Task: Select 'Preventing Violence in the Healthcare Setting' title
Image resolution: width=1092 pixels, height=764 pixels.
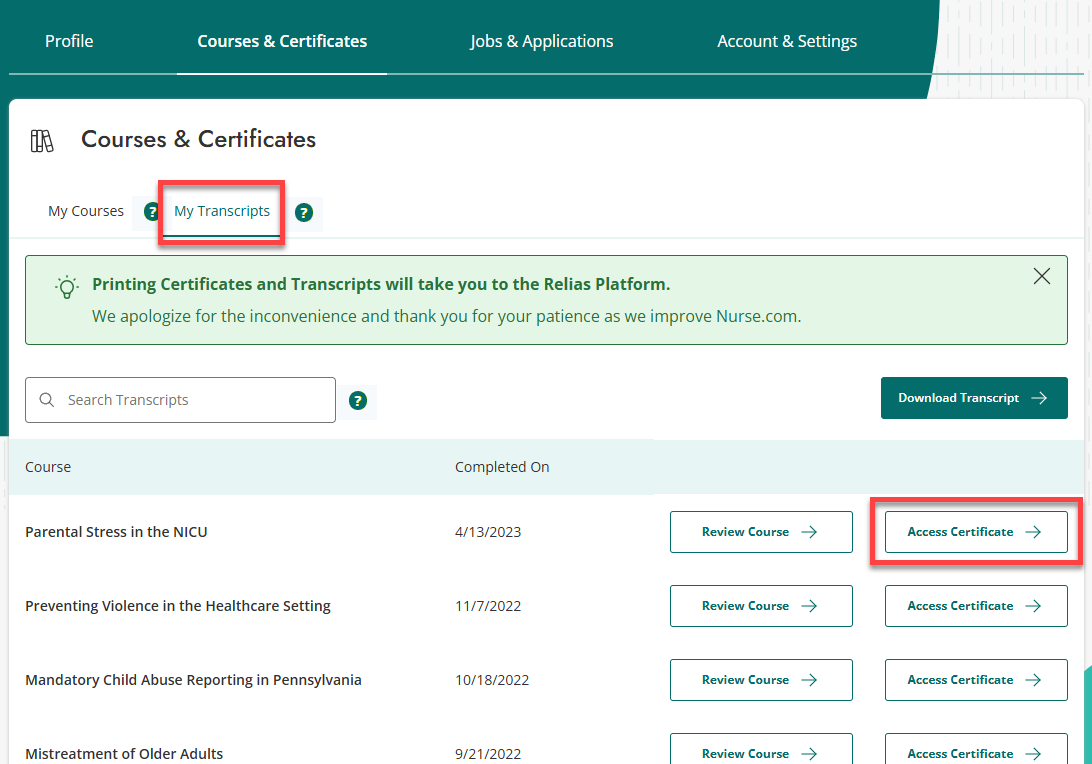Action: (178, 606)
